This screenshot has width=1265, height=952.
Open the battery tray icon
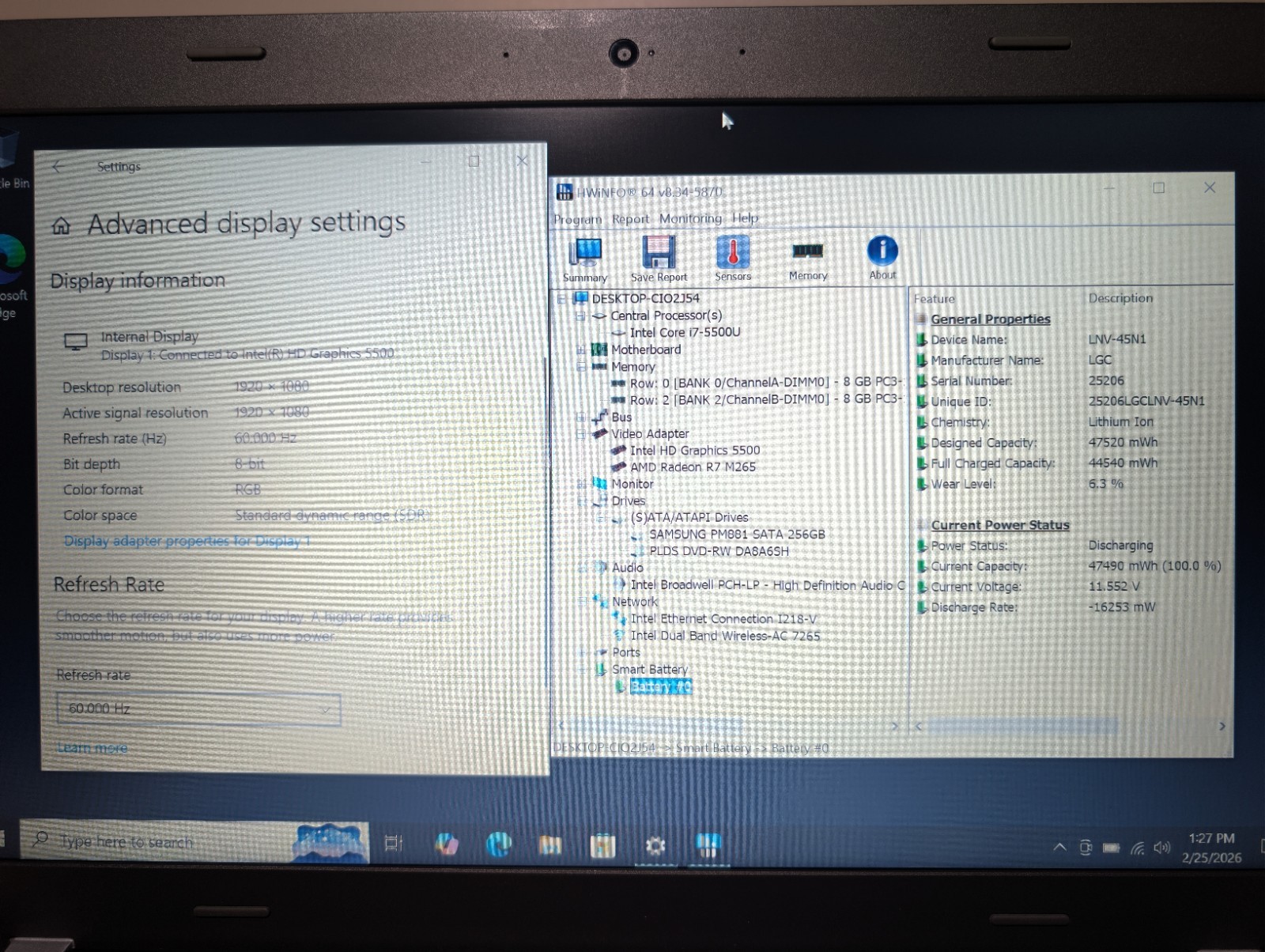1111,848
